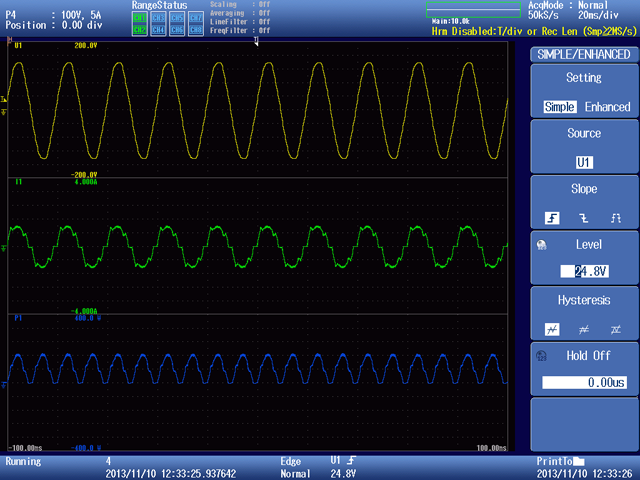640x480 pixels.
Task: Click the 200.0V upper scale label
Action: click(x=86, y=46)
